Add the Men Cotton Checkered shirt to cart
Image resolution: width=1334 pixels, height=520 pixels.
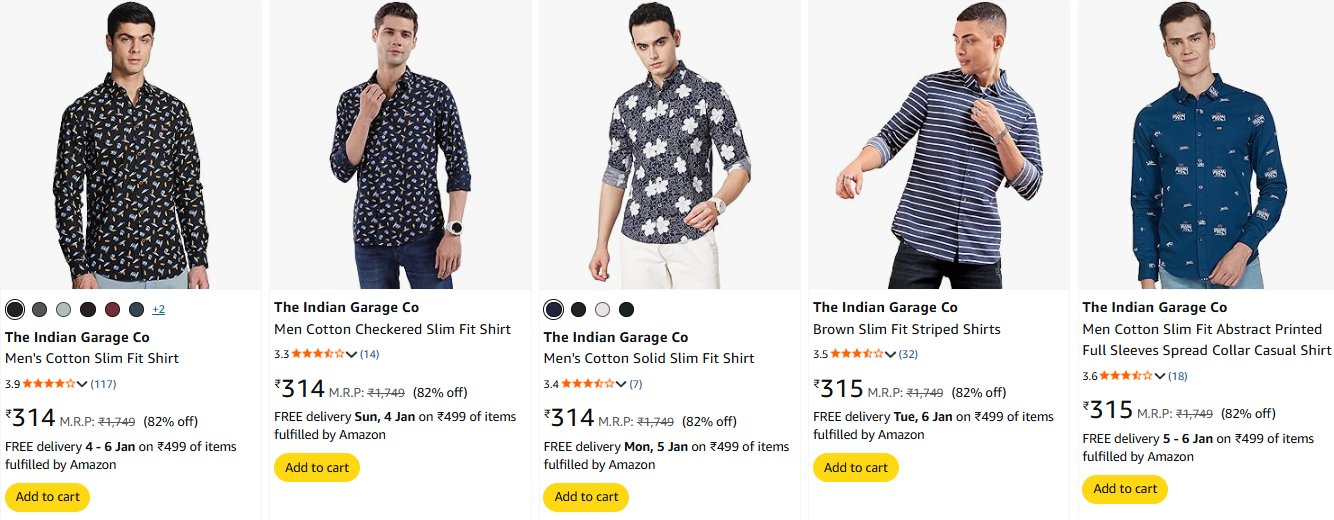(317, 467)
